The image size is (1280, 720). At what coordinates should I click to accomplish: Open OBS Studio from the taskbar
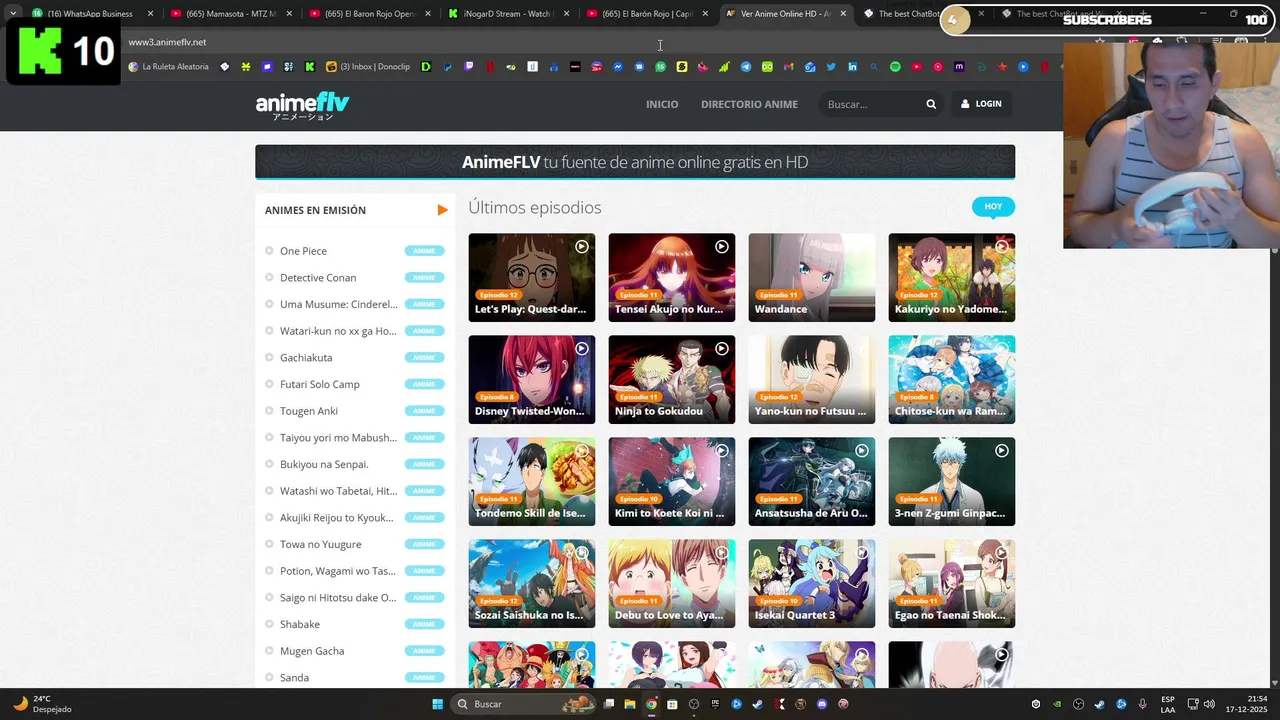[693, 704]
